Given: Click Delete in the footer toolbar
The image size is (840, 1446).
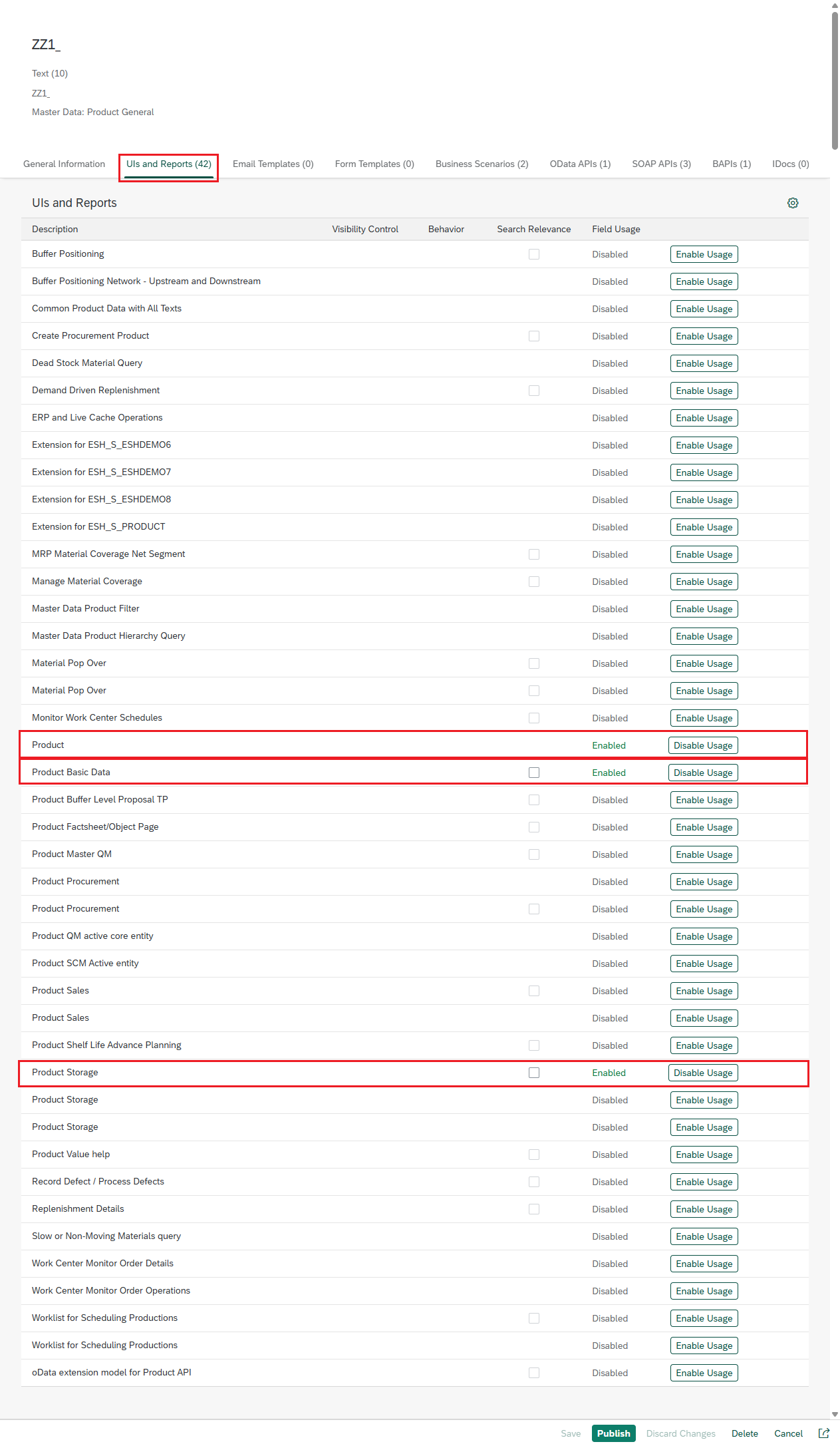Looking at the screenshot, I should [744, 1433].
